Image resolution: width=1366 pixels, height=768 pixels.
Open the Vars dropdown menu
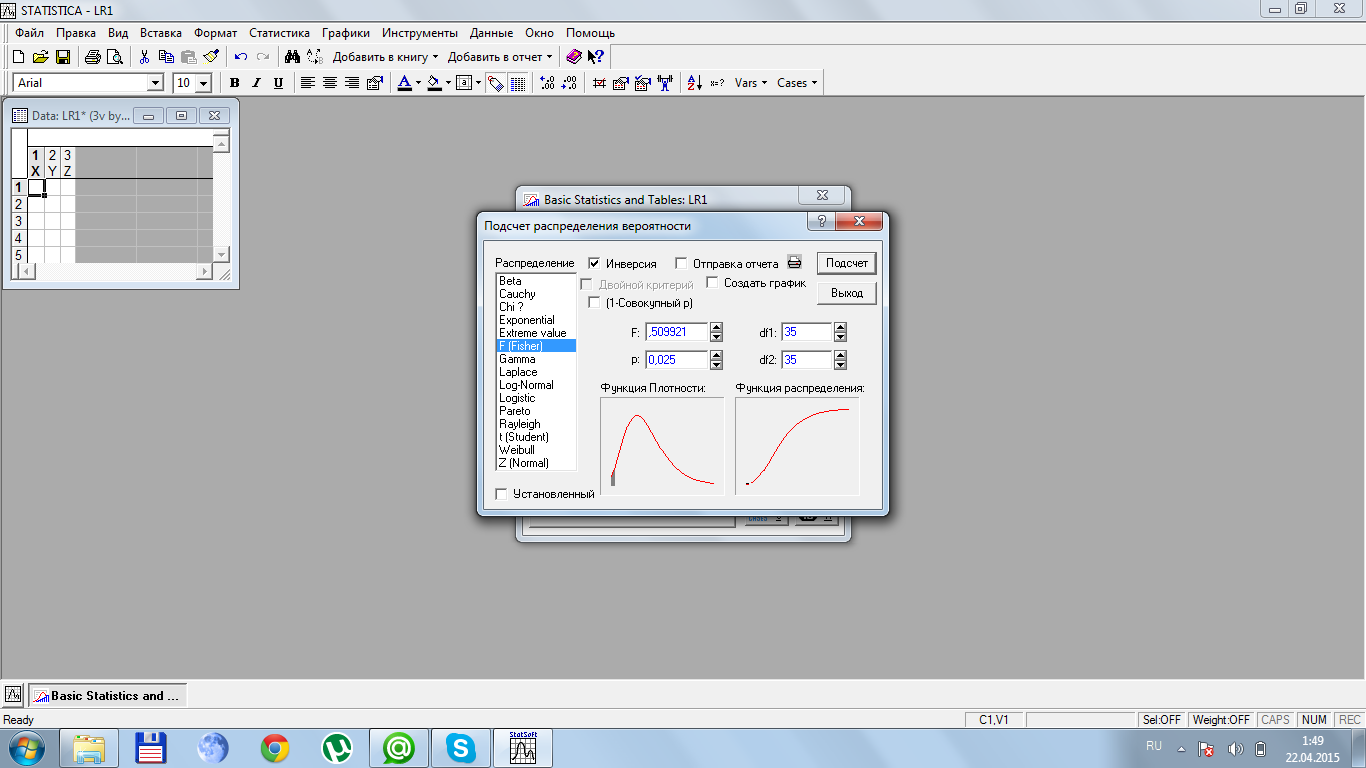click(x=750, y=83)
